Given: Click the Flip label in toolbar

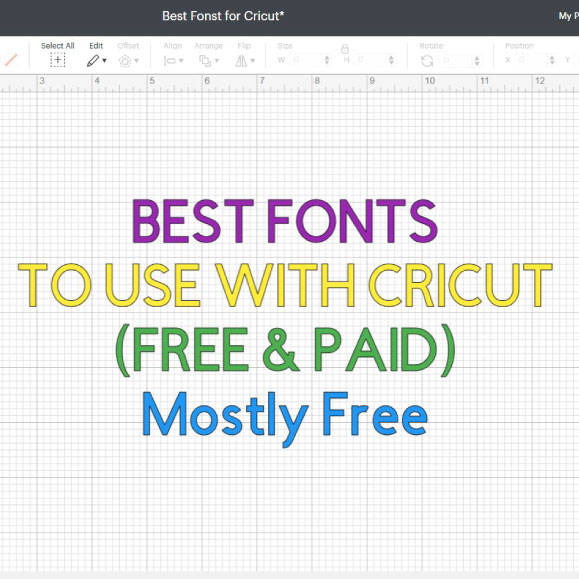Looking at the screenshot, I should [x=244, y=46].
